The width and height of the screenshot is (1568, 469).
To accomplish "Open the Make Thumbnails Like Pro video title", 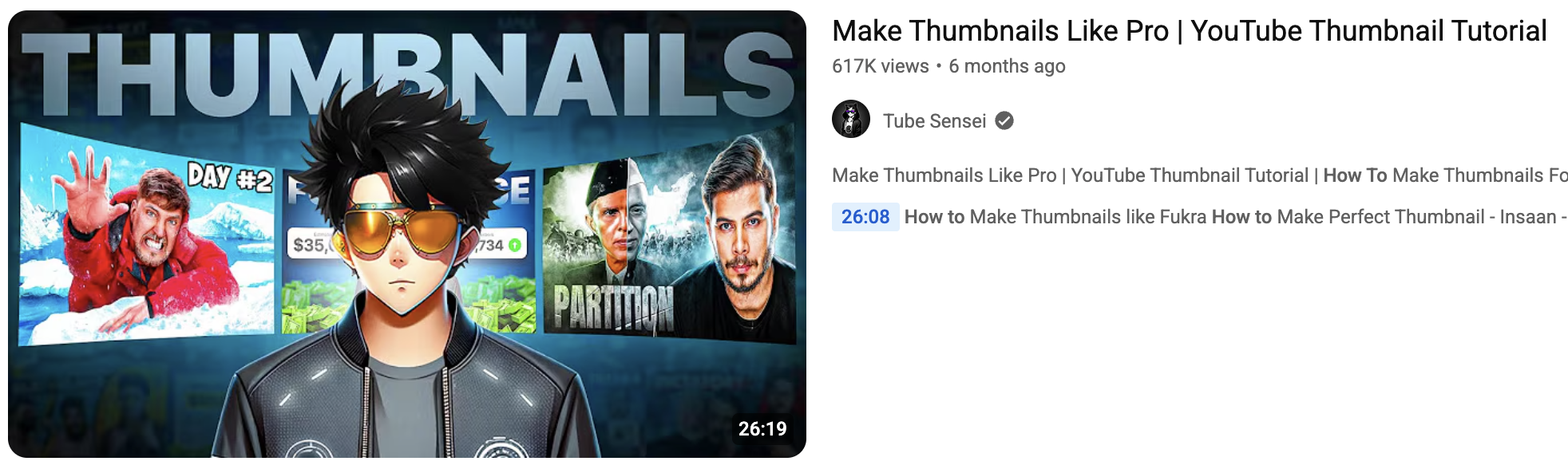I will point(1189,31).
